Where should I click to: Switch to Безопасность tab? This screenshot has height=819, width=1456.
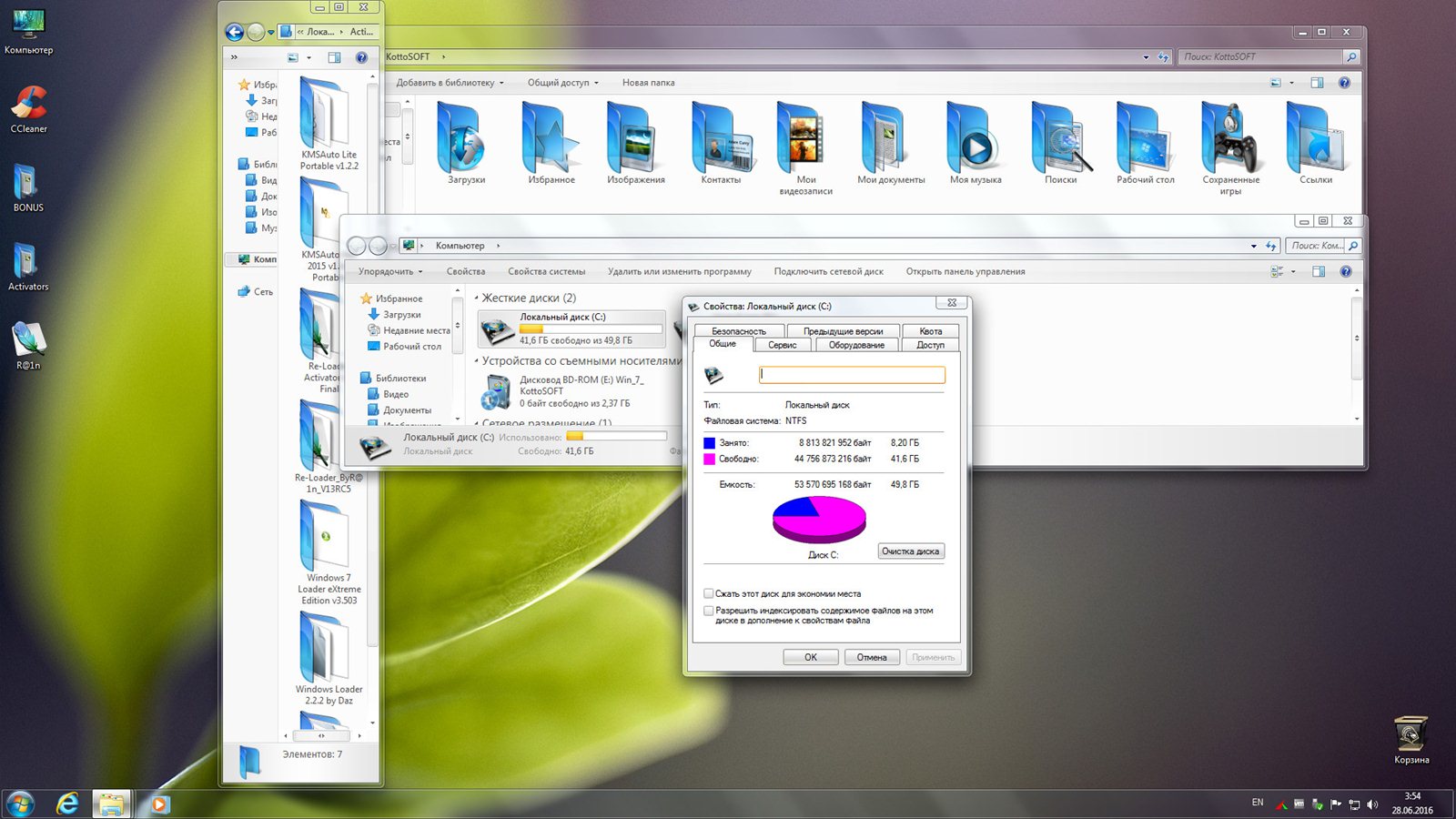[739, 331]
